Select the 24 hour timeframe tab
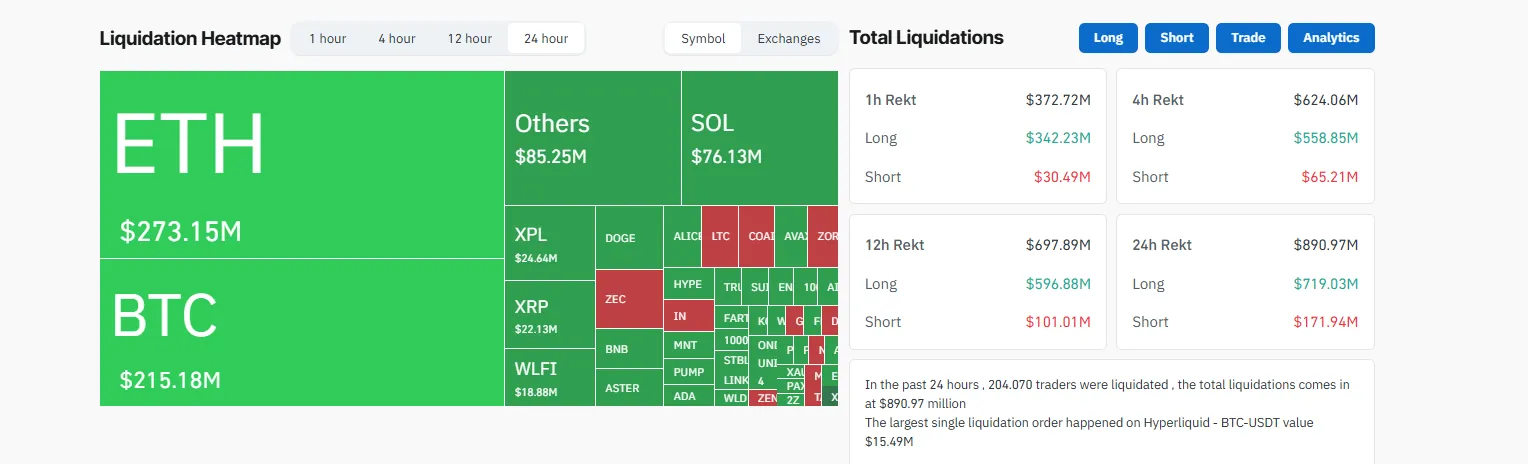1528x464 pixels. coord(545,39)
